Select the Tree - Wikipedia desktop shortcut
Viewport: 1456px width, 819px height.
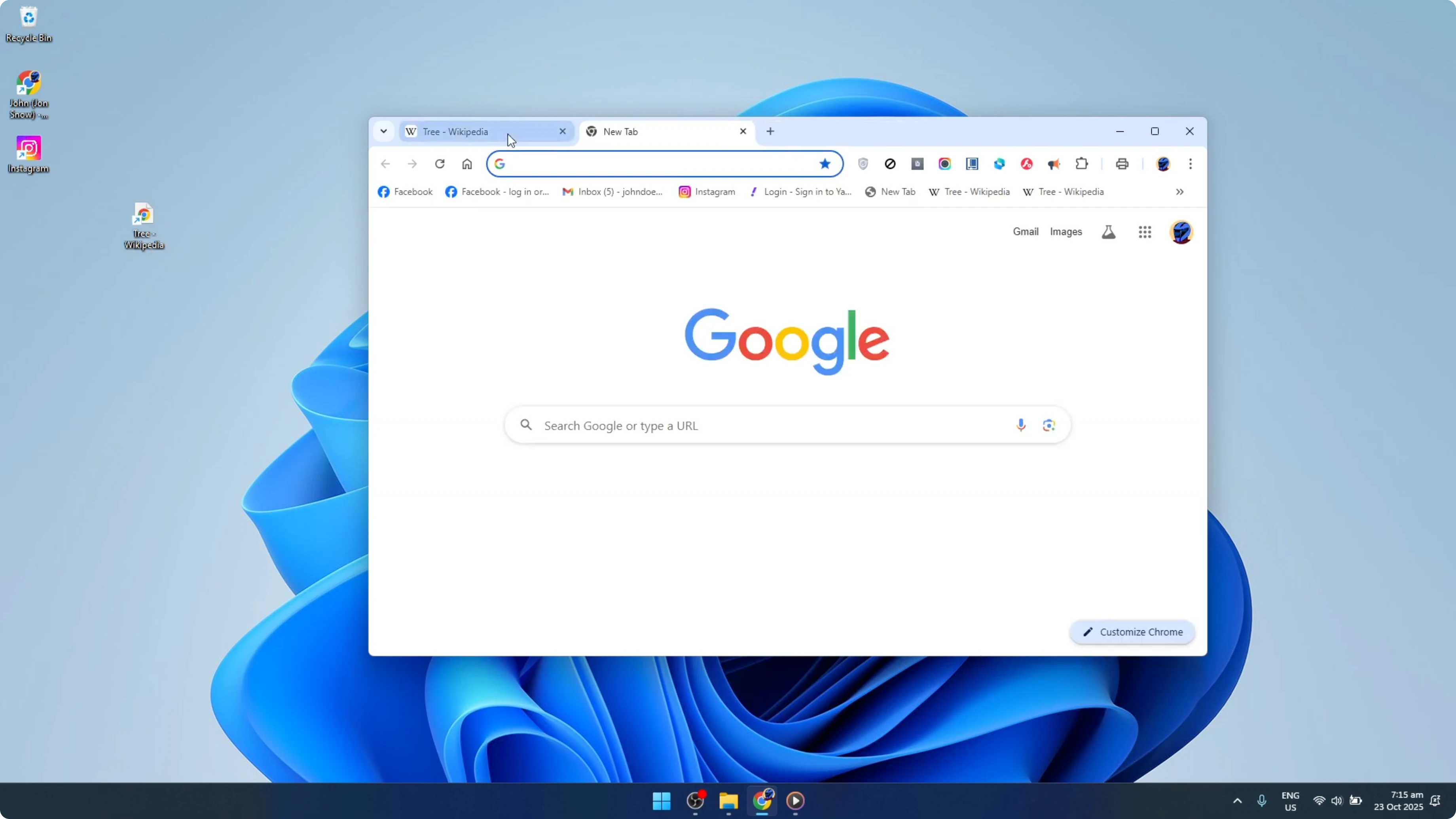(x=144, y=226)
